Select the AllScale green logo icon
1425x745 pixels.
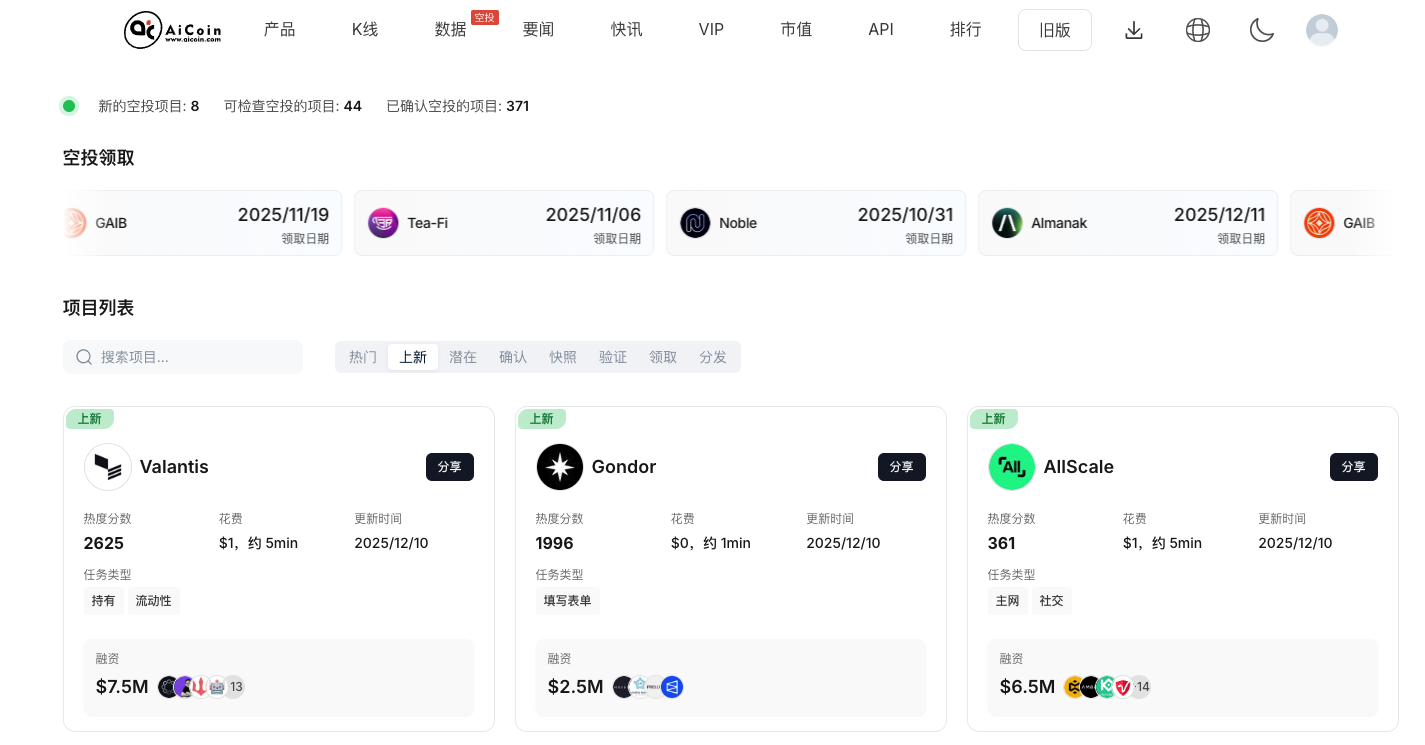1011,466
